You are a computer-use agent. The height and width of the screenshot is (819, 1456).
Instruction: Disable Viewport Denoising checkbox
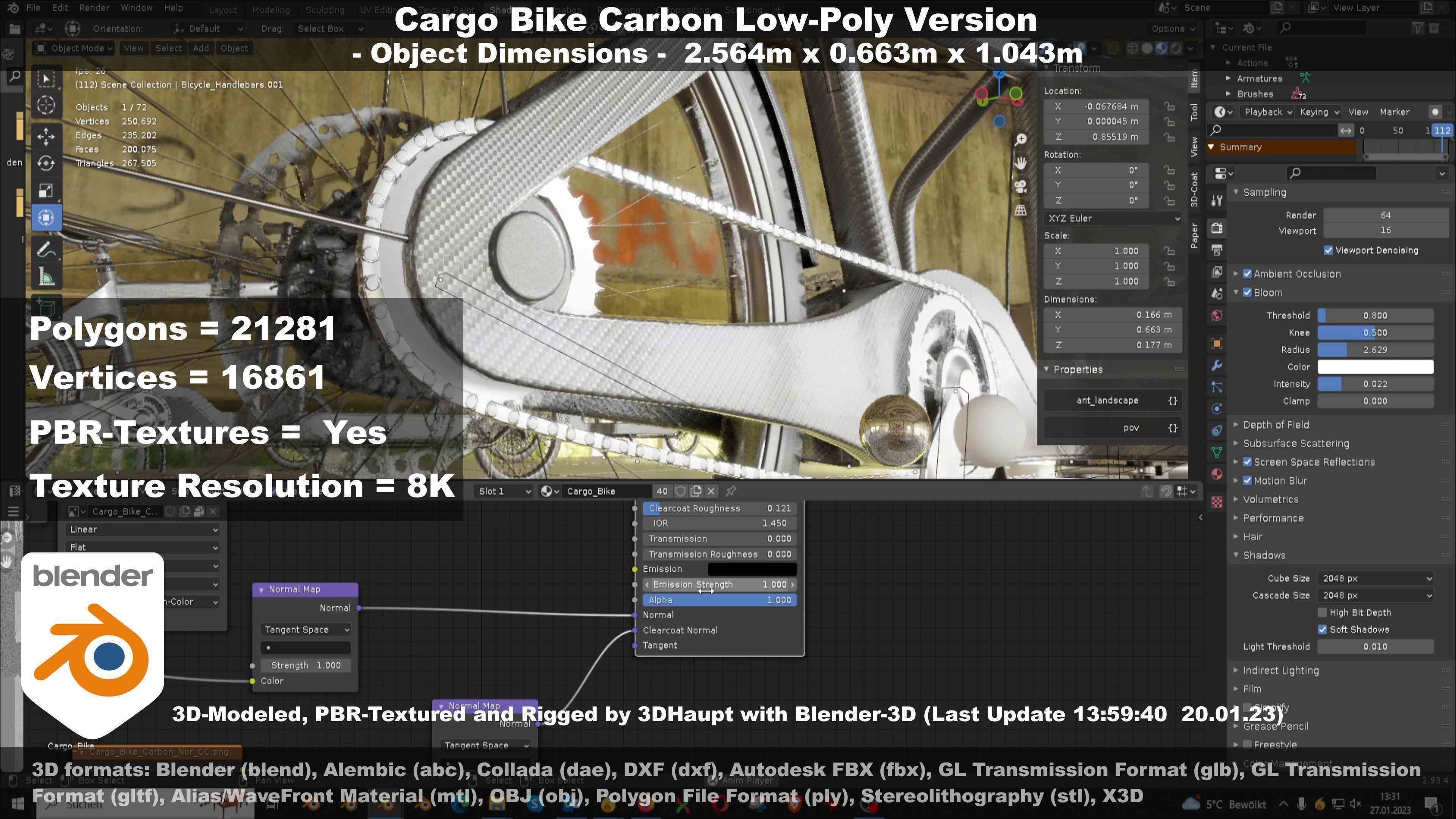coord(1328,250)
